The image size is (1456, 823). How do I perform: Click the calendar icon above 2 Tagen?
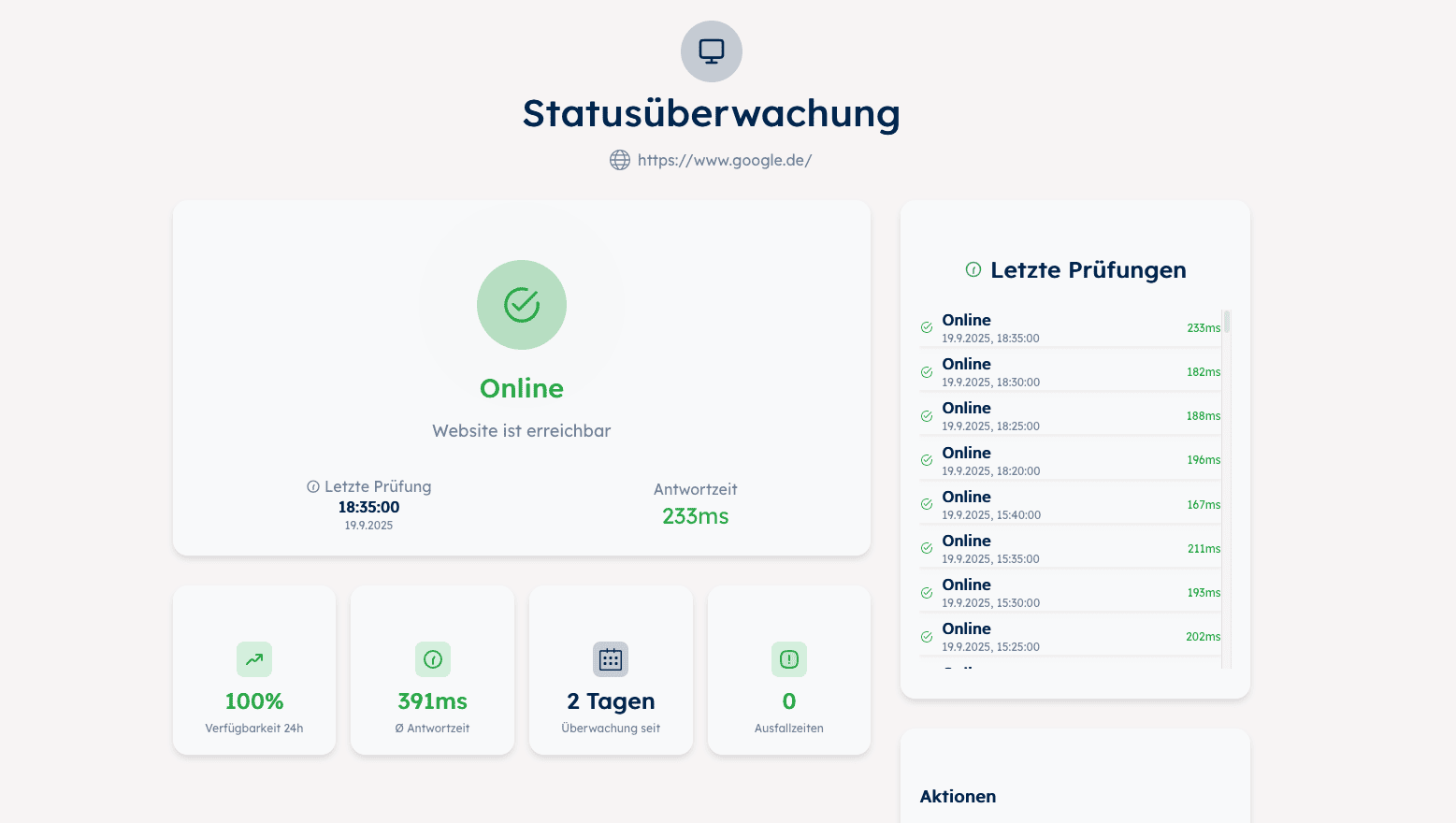(611, 659)
